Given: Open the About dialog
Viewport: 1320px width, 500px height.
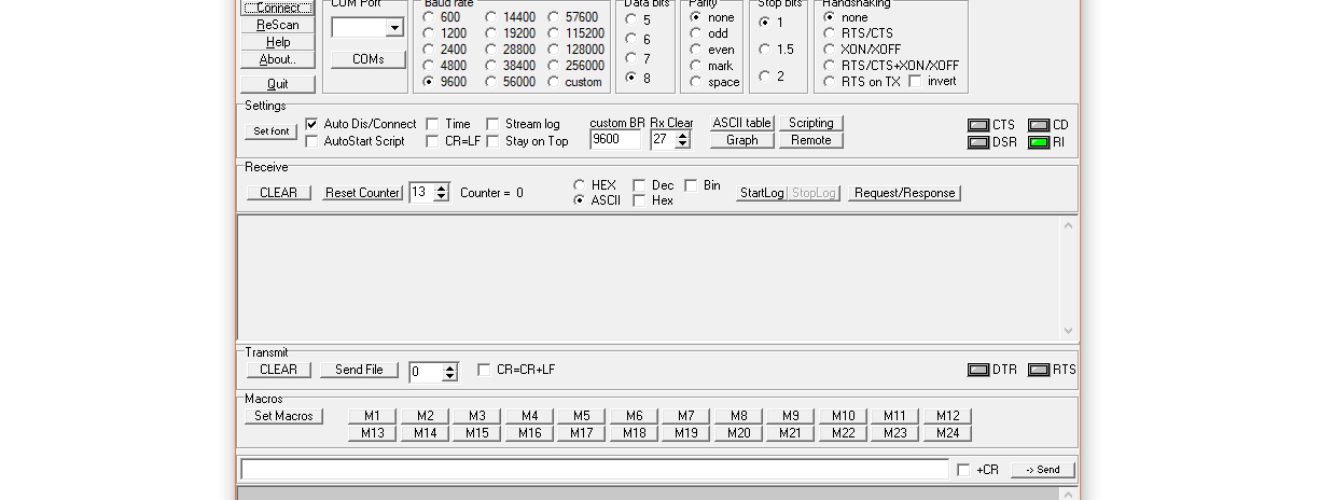Looking at the screenshot, I should [278, 59].
